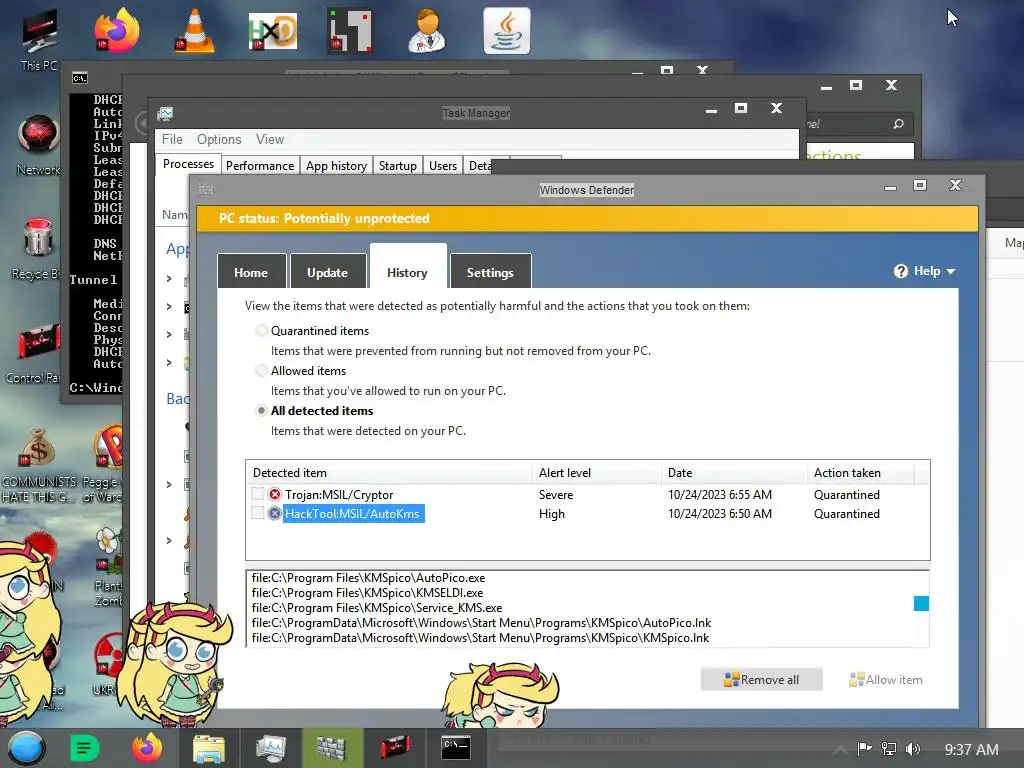Click the Allow item button

886,679
